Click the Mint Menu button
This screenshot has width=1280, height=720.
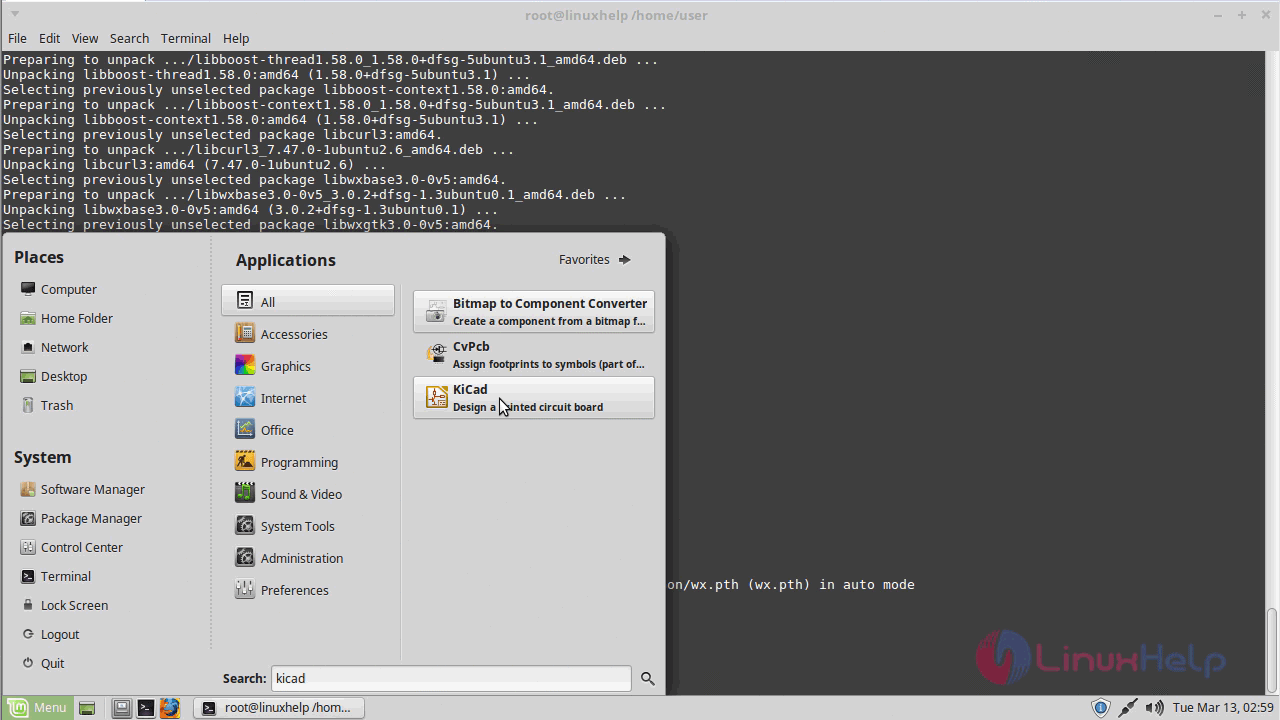pyautogui.click(x=37, y=707)
